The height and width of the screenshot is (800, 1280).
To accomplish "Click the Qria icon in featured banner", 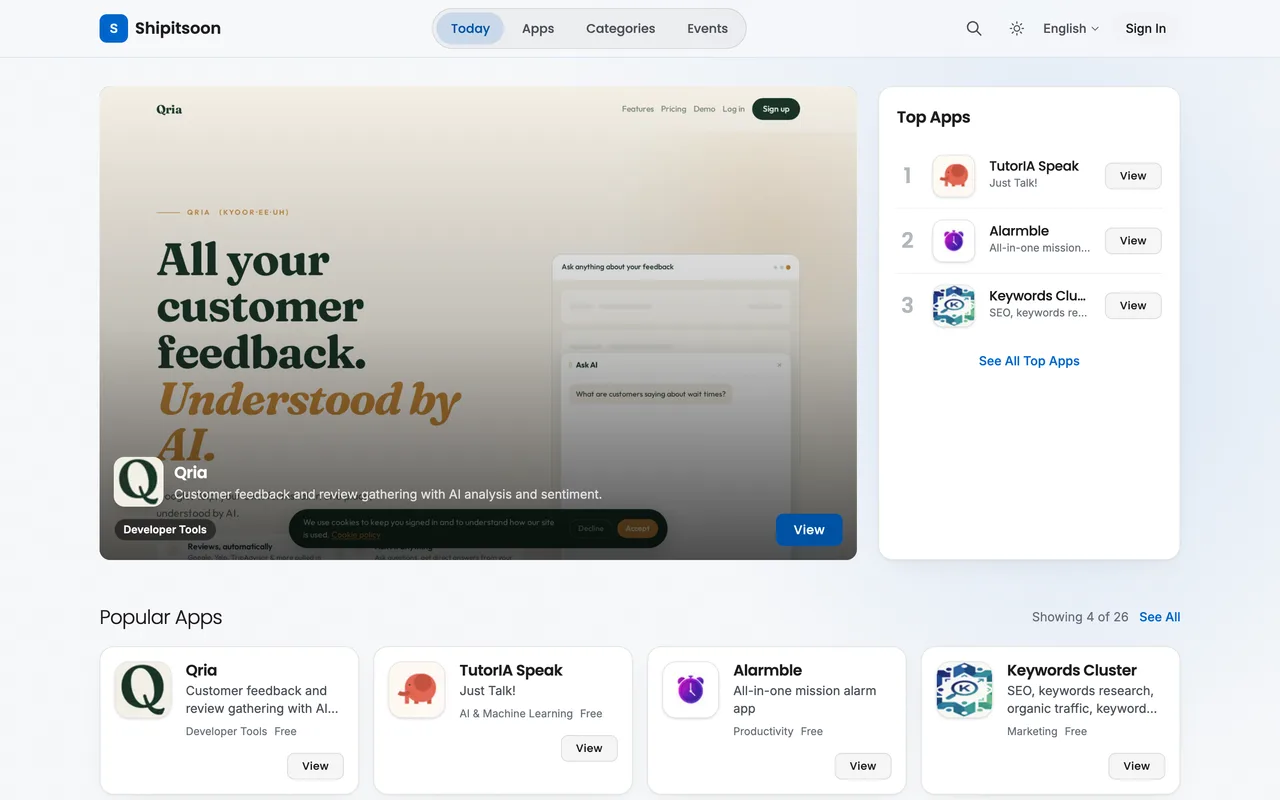I will 139,482.
